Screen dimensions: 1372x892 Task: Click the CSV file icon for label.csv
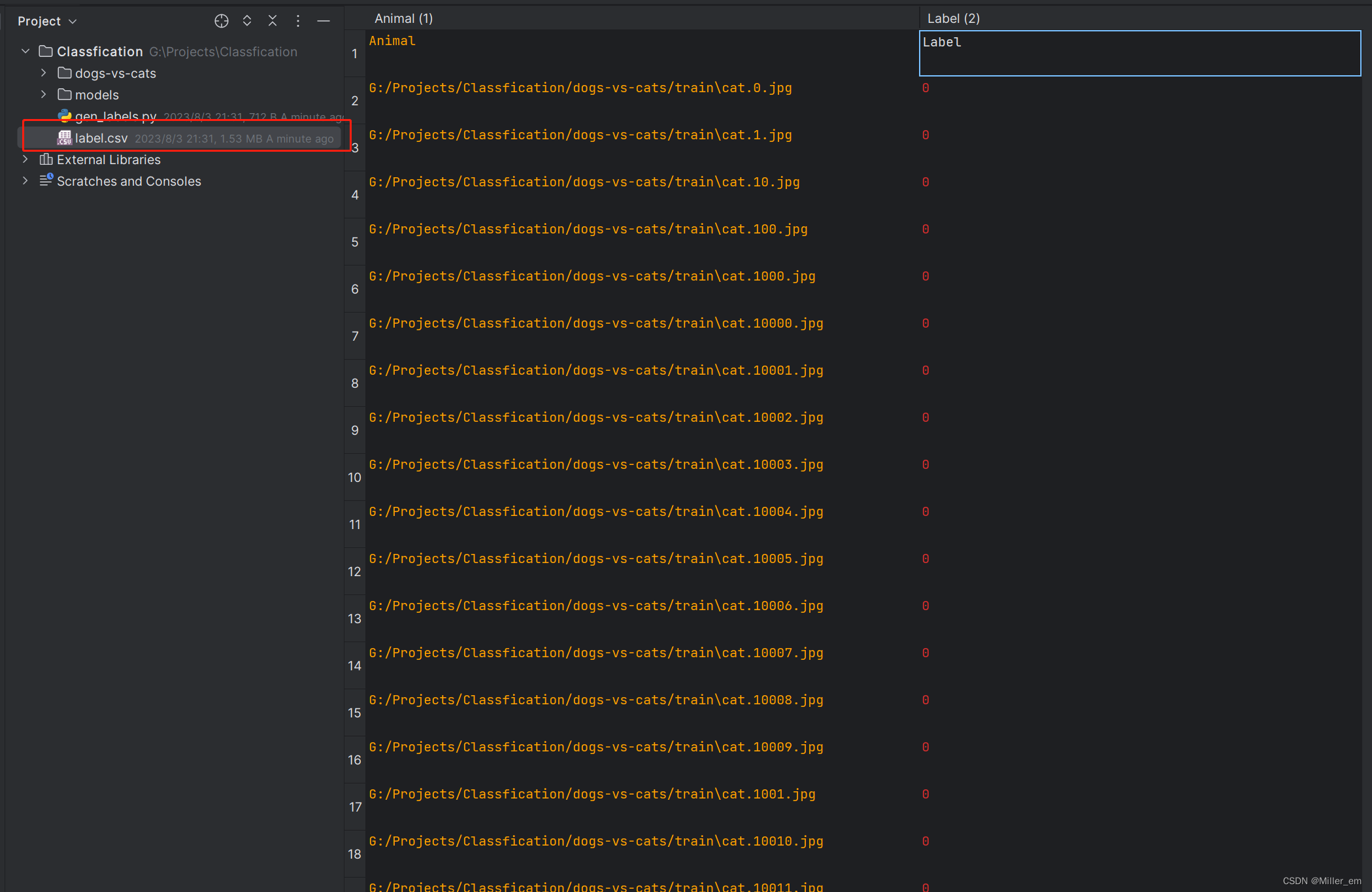point(63,137)
